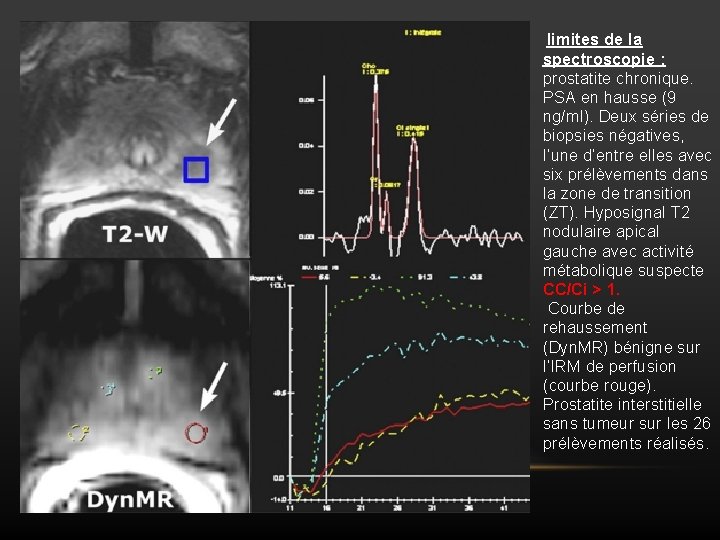Click the cyan dash-dot line legend entry

pos(466,277)
